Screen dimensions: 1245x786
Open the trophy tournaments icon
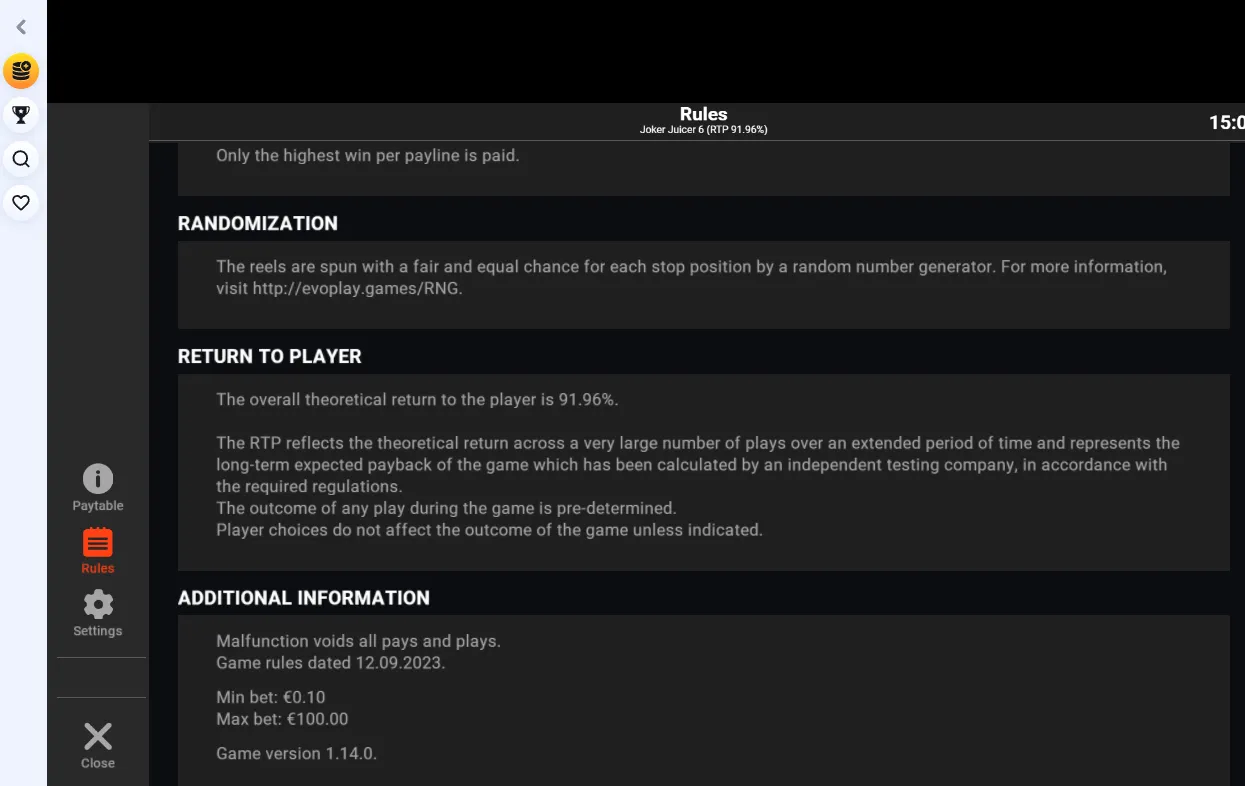[21, 115]
